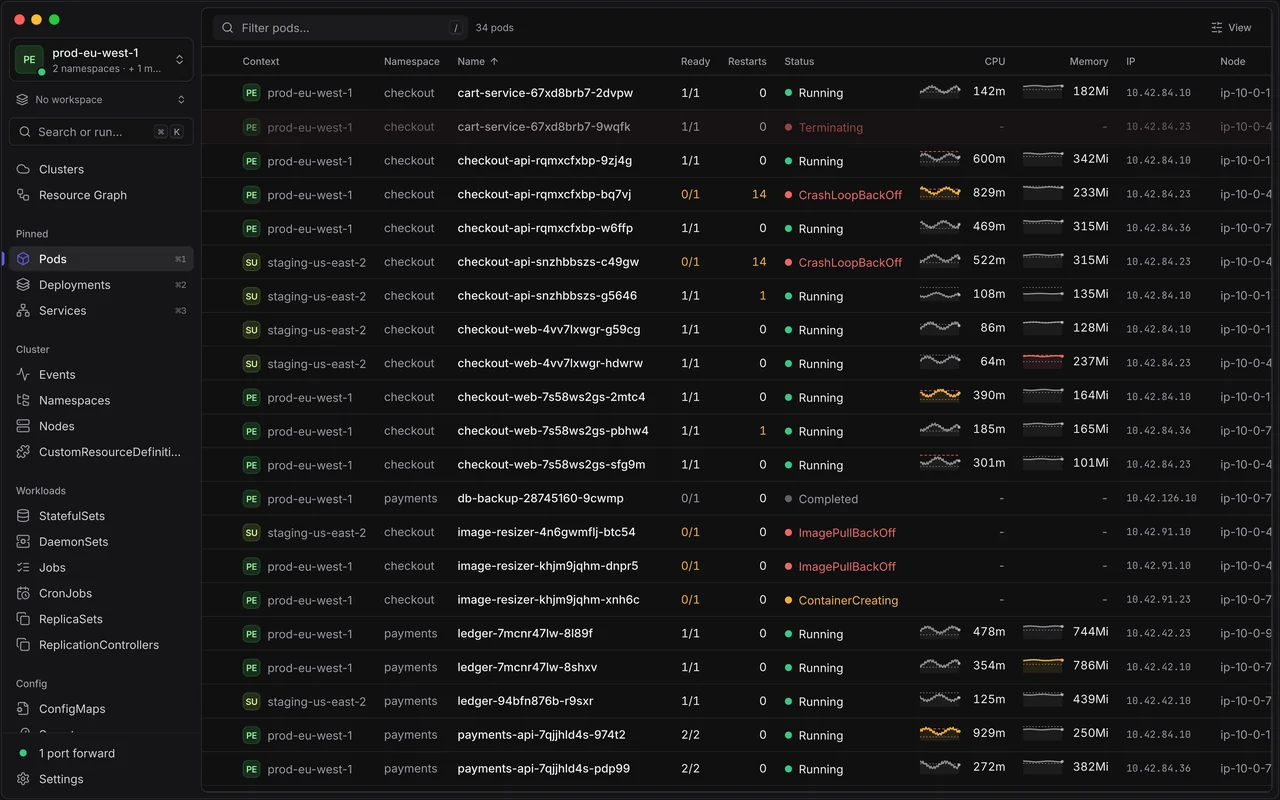Open the StatefulSets database icon
Viewport: 1280px width, 800px height.
(23, 516)
